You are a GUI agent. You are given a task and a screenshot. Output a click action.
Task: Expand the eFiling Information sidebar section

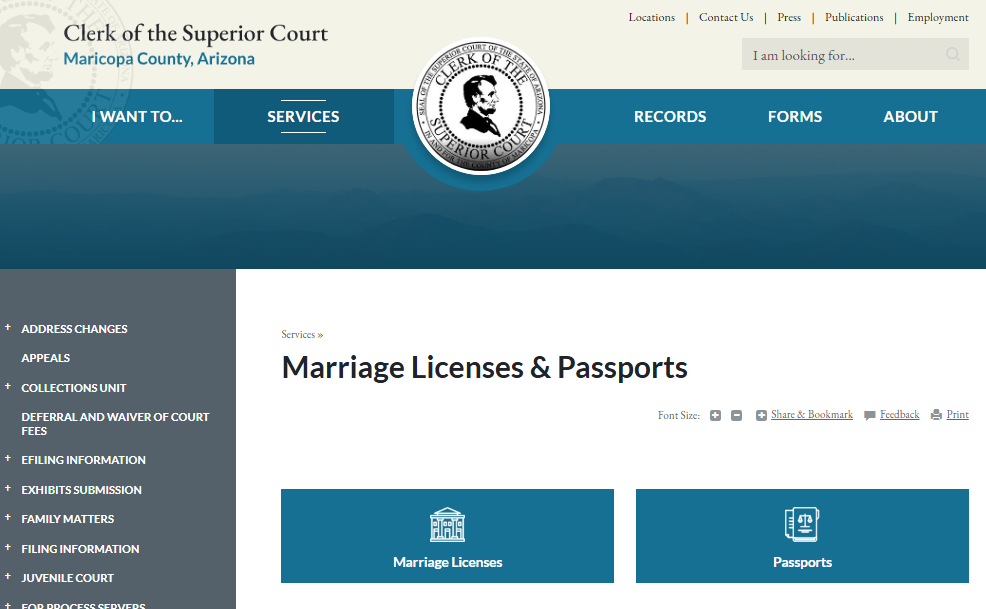coord(8,460)
